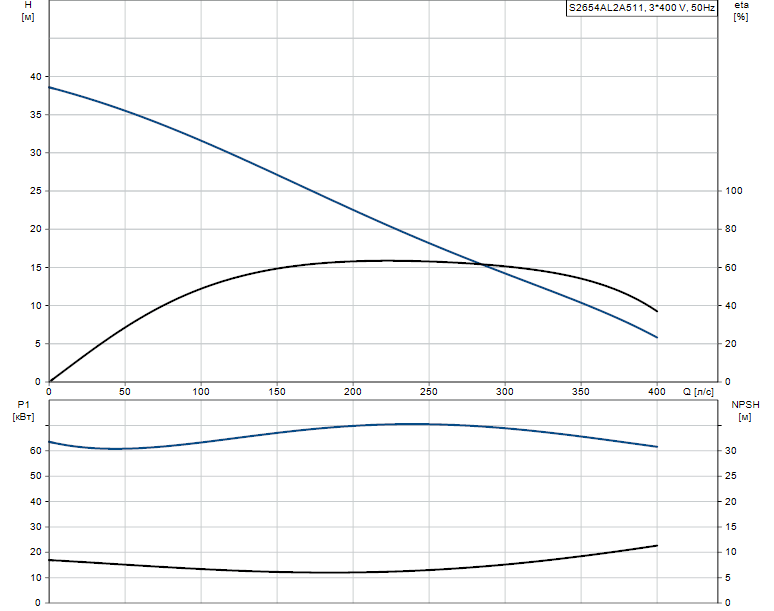Click the 35 tick on the H axis
774x611 pixels.
point(35,115)
